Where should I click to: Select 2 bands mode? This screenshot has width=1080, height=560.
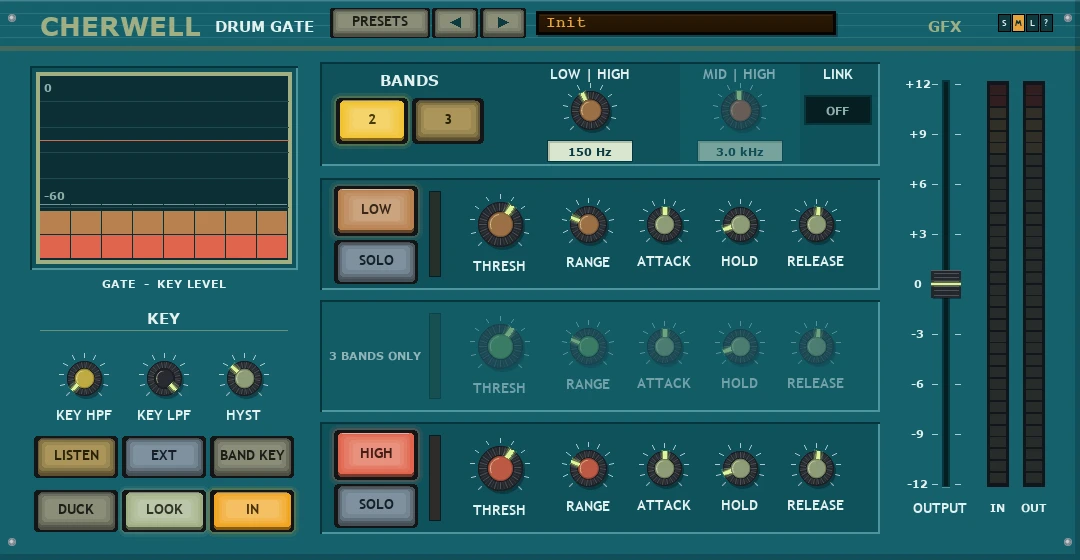(372, 120)
